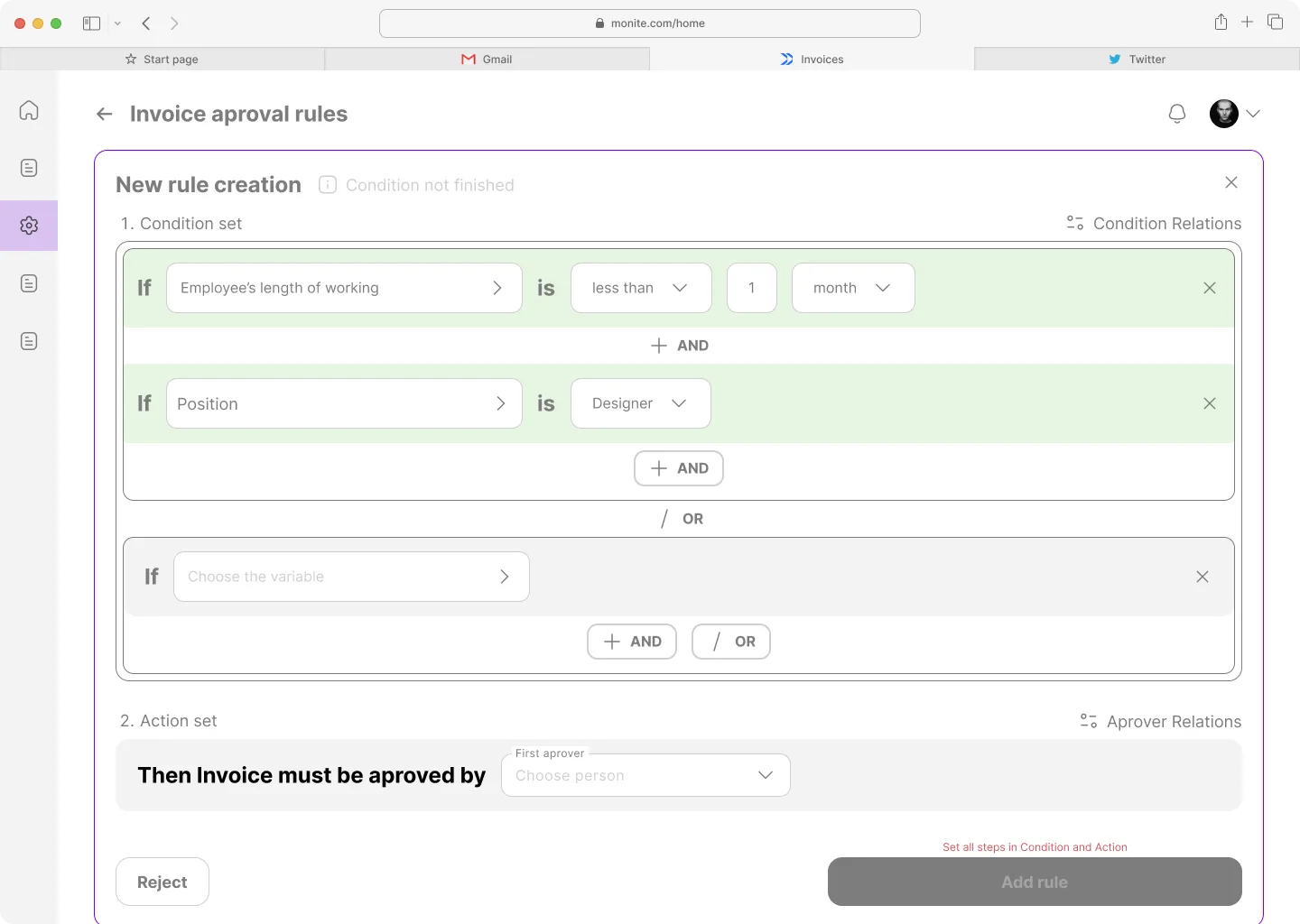Click the '2. Action set' heading
This screenshot has width=1300, height=924.
tap(169, 721)
